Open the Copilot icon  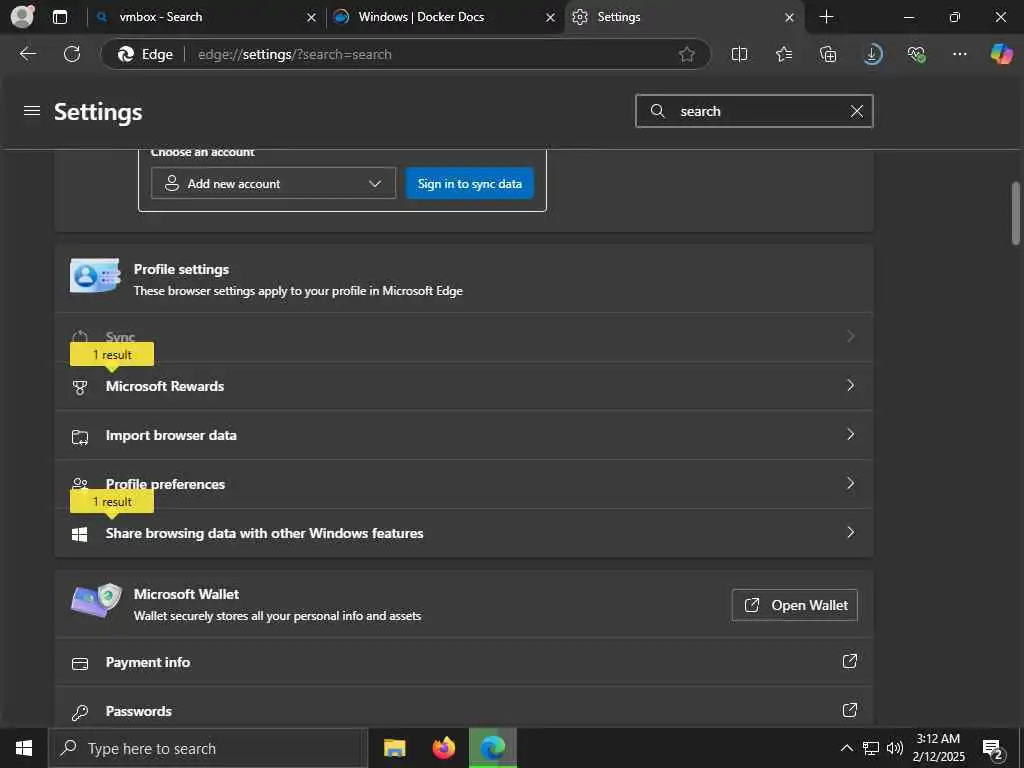point(1001,54)
